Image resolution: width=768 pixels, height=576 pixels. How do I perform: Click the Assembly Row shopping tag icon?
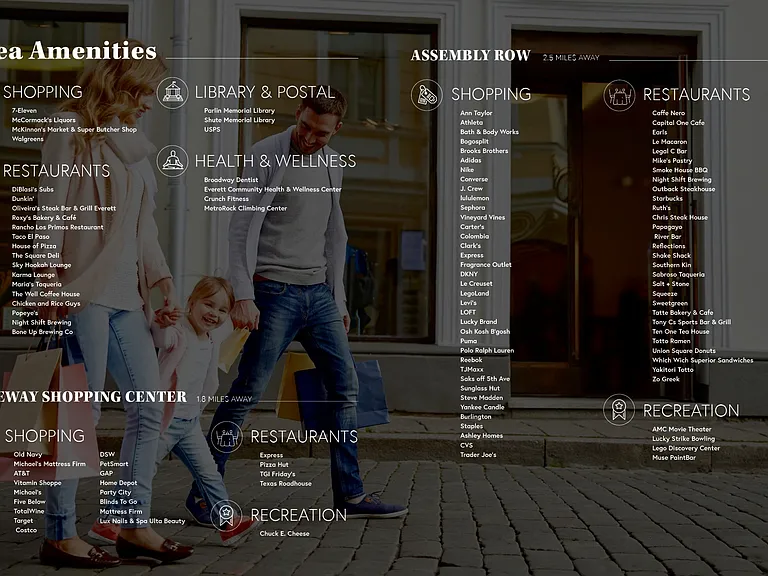pos(427,95)
